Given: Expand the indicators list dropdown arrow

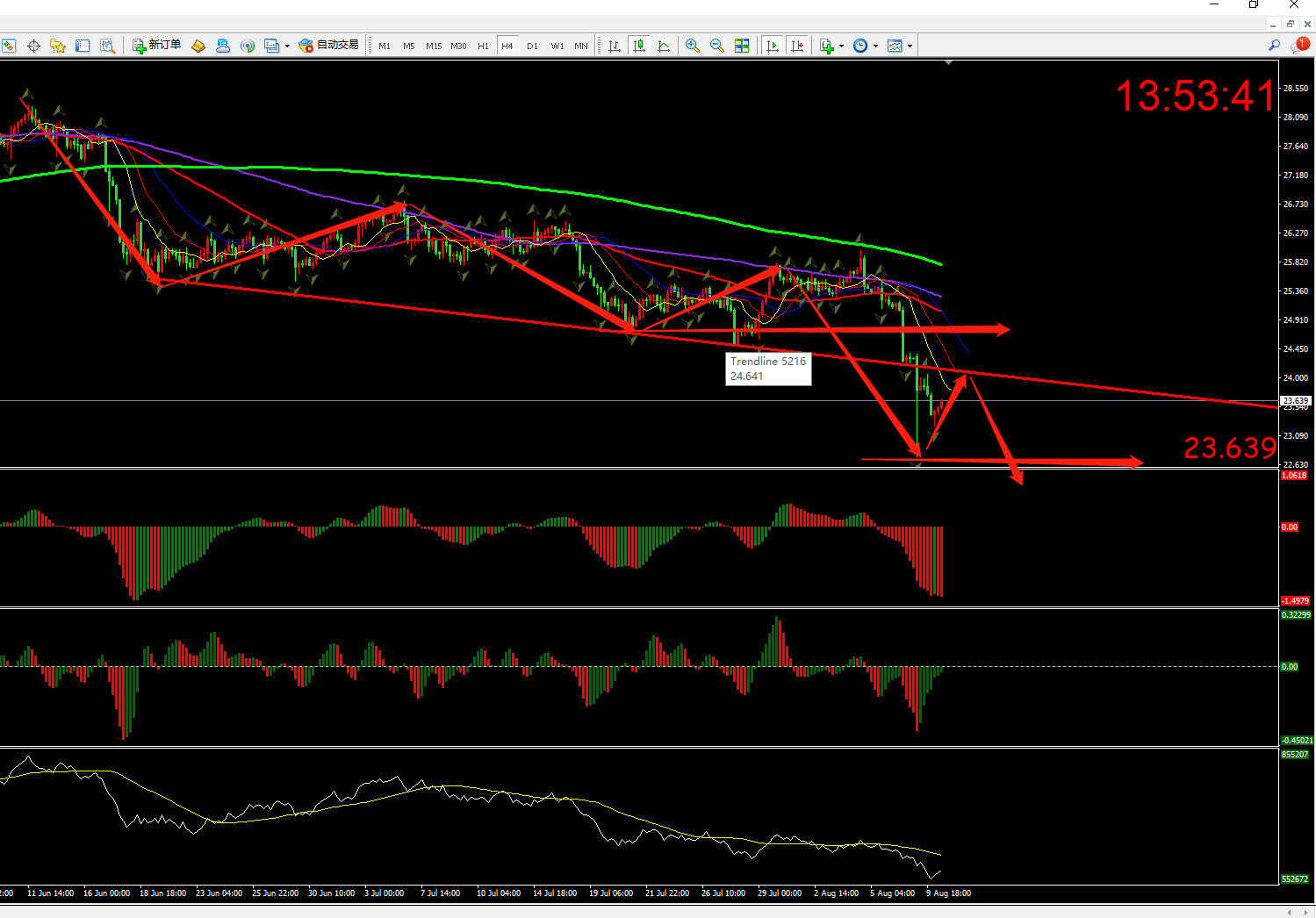Looking at the screenshot, I should coord(841,47).
